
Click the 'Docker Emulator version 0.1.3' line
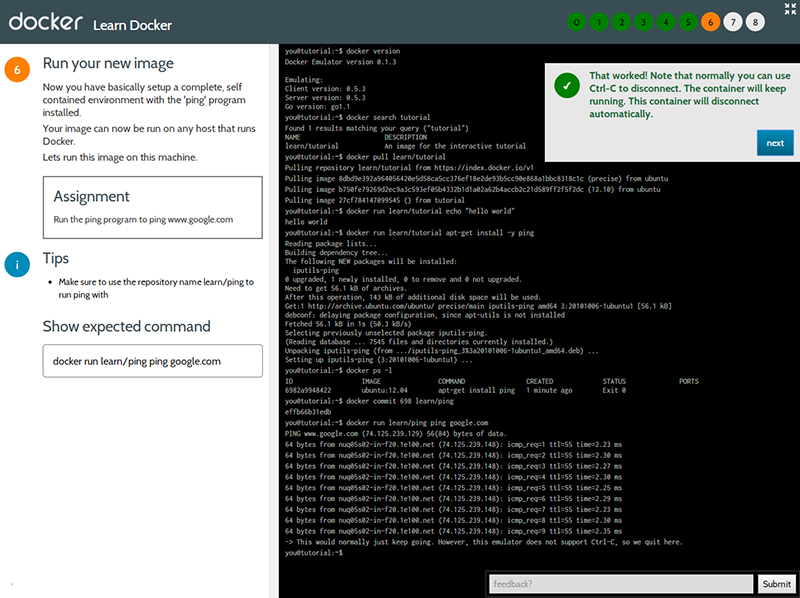(340, 62)
